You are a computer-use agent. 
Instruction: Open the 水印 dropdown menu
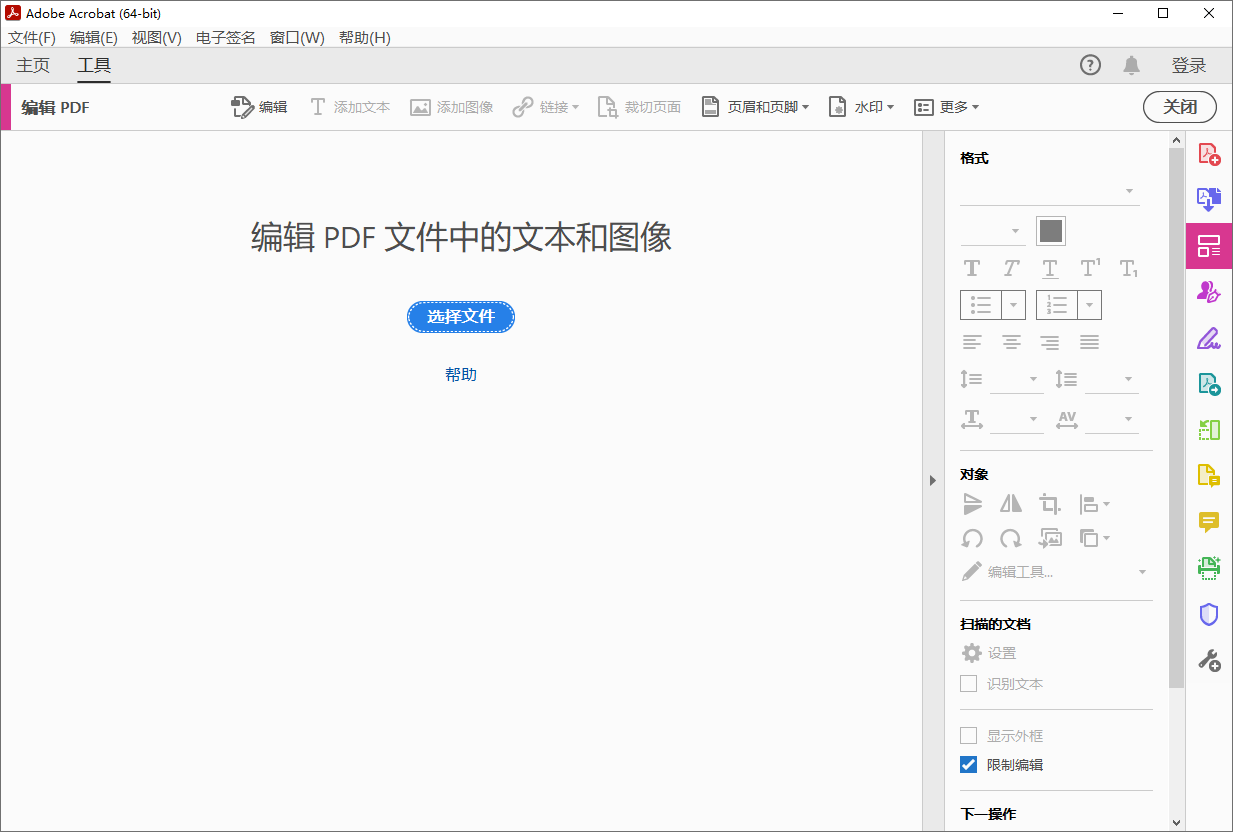pos(861,106)
